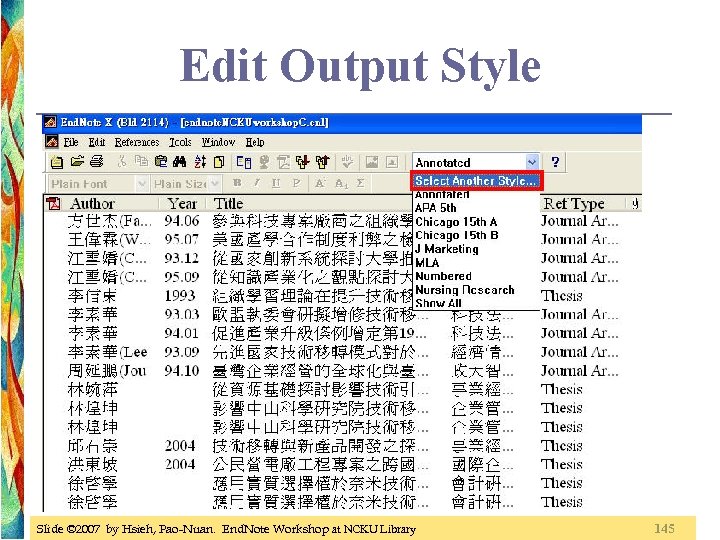Click EndNote icon in menu bar
Screen dimensions: 720x540
tap(52, 142)
